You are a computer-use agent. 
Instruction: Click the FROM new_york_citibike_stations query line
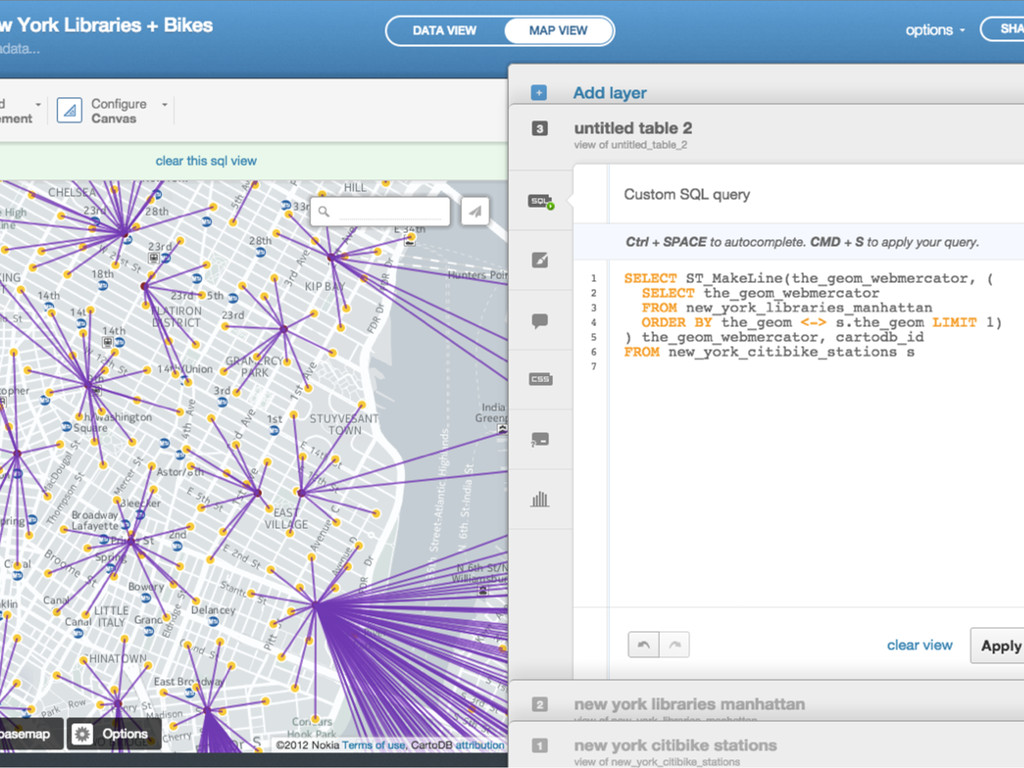769,353
